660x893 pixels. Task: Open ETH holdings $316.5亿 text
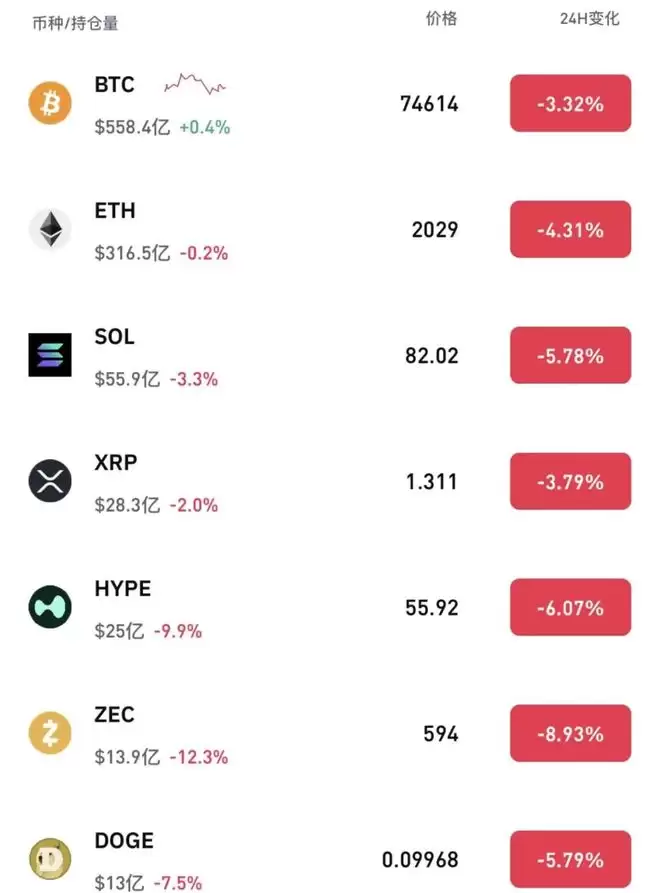pyautogui.click(x=132, y=253)
